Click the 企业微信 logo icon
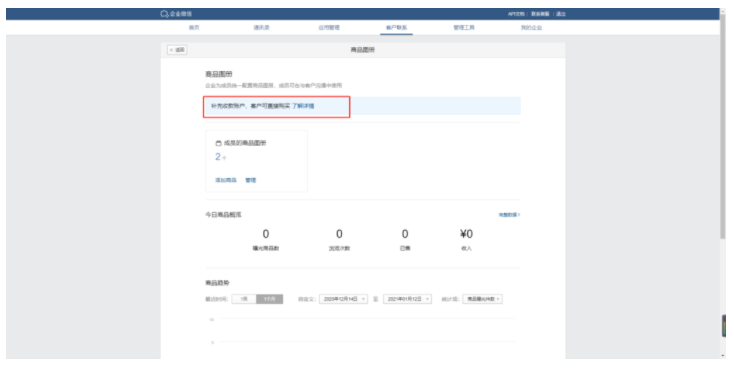The height and width of the screenshot is (372, 734). [x=164, y=14]
